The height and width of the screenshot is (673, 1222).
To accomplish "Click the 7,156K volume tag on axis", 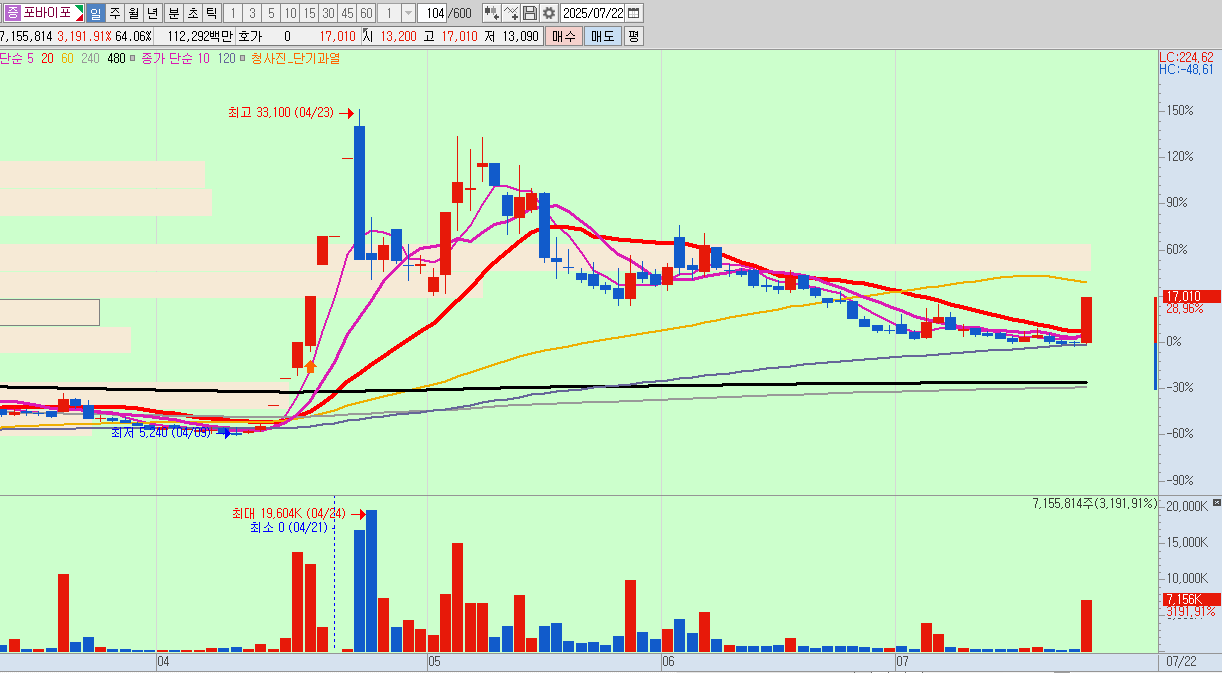I will point(1191,599).
